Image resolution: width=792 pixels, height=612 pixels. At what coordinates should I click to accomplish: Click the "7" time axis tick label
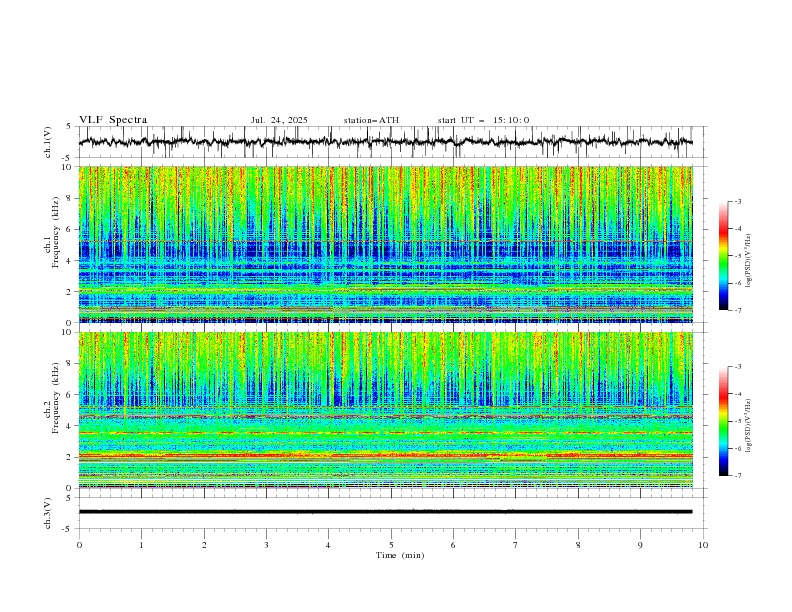click(x=516, y=545)
